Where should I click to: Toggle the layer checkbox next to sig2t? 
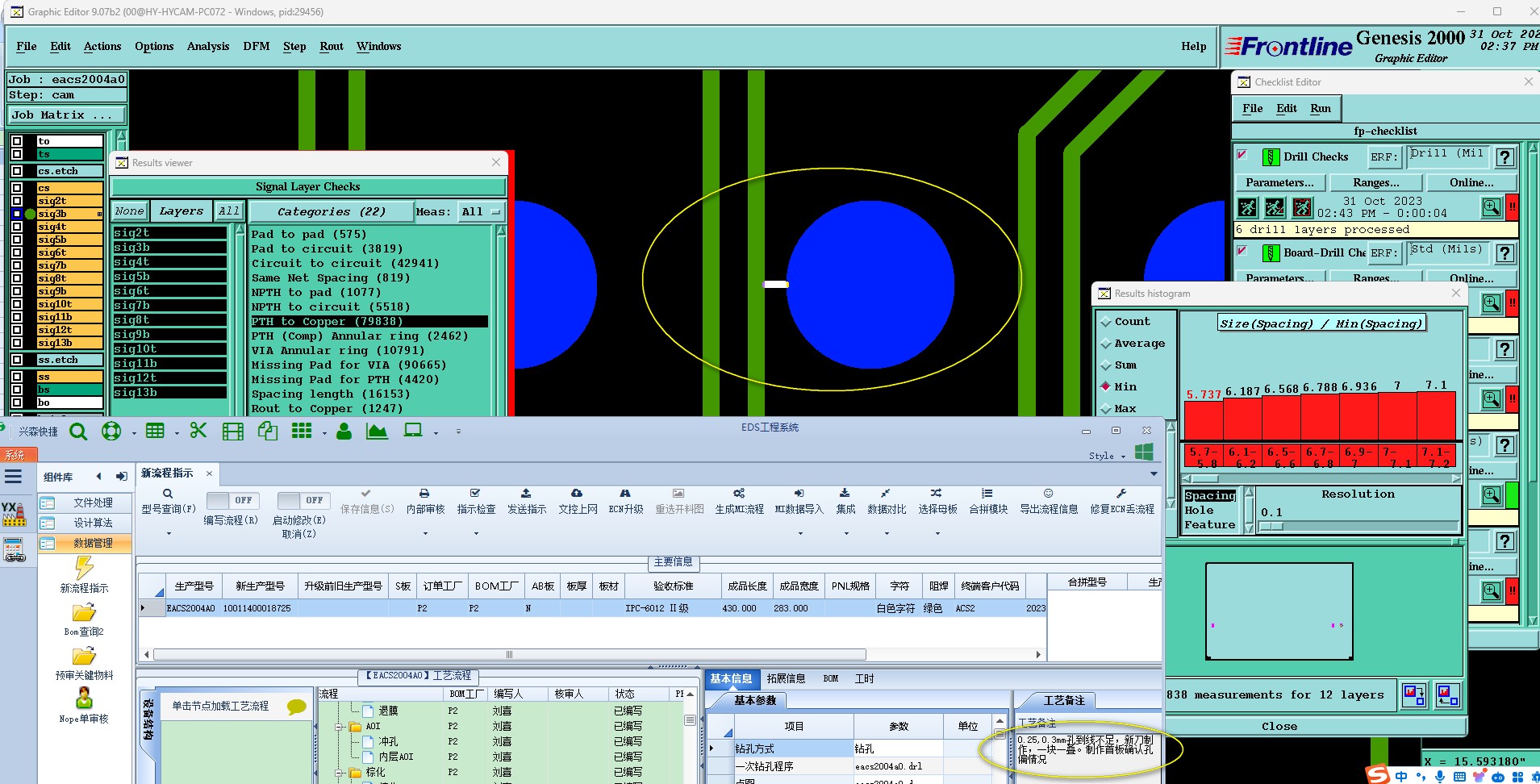(16, 201)
